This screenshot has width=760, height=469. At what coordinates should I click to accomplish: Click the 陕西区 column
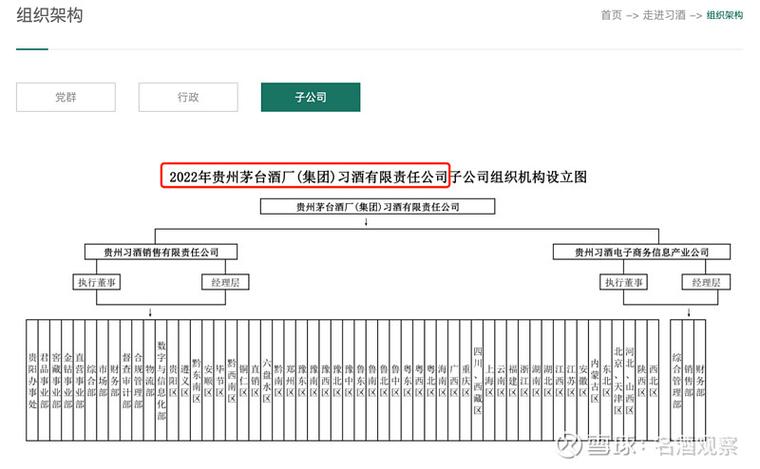click(641, 380)
